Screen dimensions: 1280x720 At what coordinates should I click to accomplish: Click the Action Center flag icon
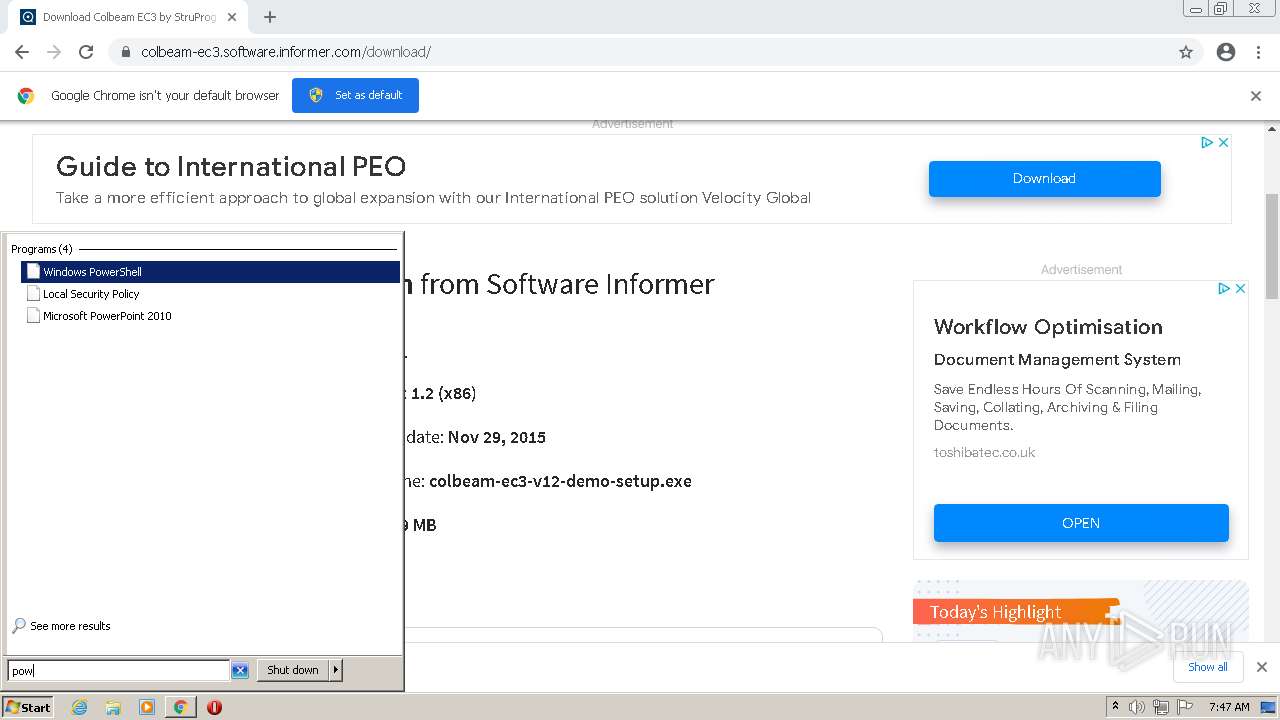click(x=1185, y=707)
